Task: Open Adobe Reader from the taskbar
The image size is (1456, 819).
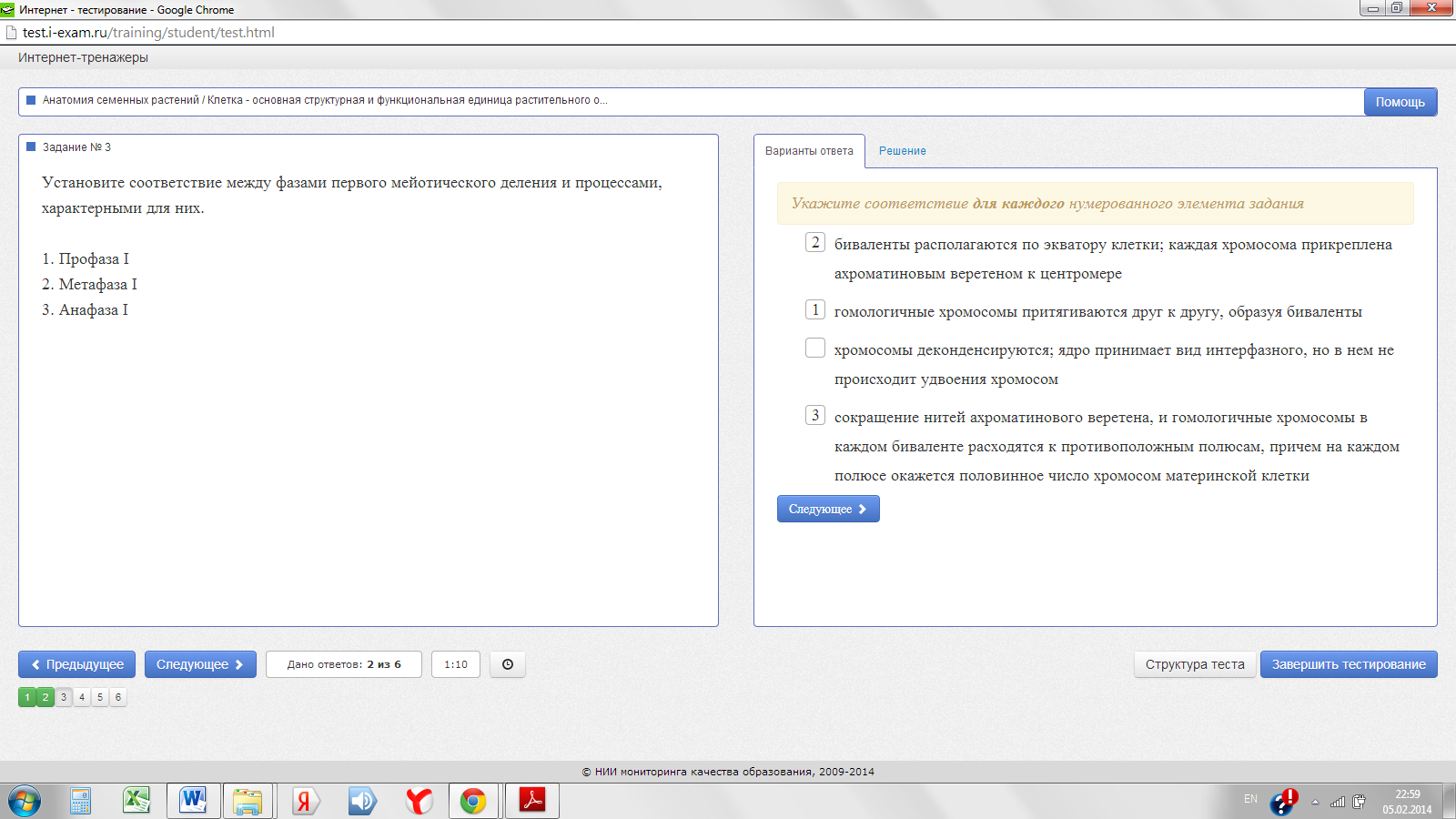Action: 532,801
